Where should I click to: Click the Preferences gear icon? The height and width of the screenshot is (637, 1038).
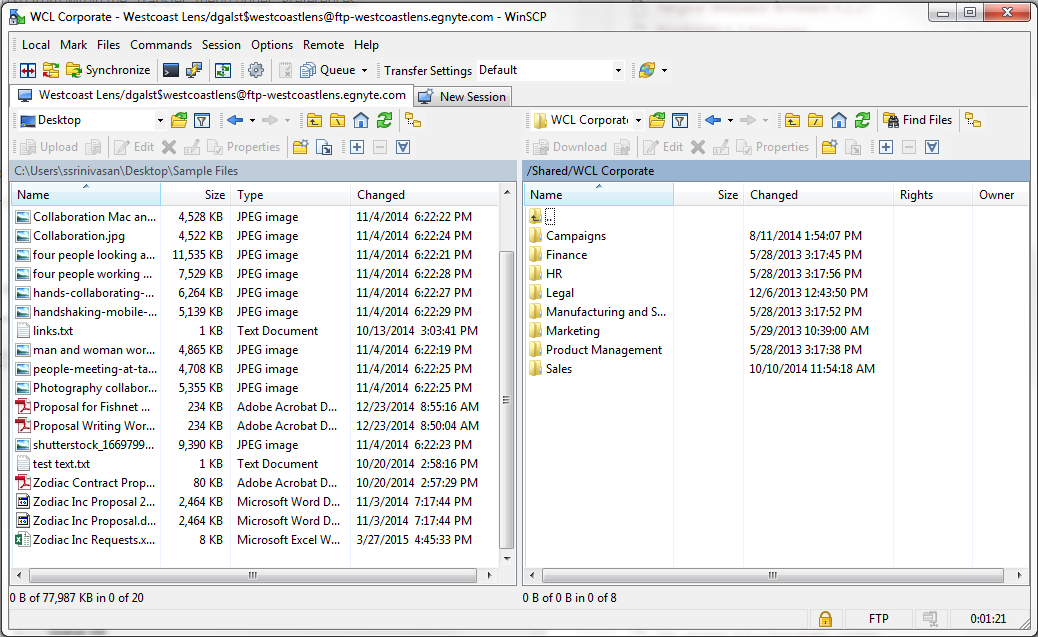[x=256, y=70]
